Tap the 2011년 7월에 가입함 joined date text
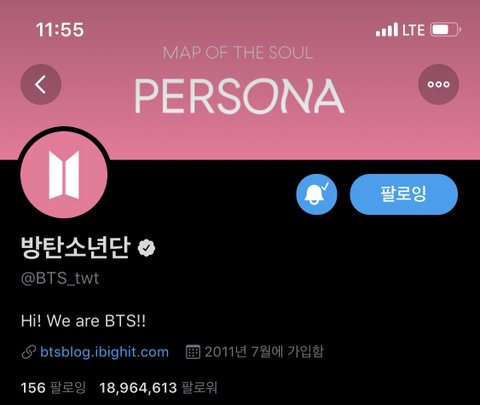 pyautogui.click(x=264, y=352)
